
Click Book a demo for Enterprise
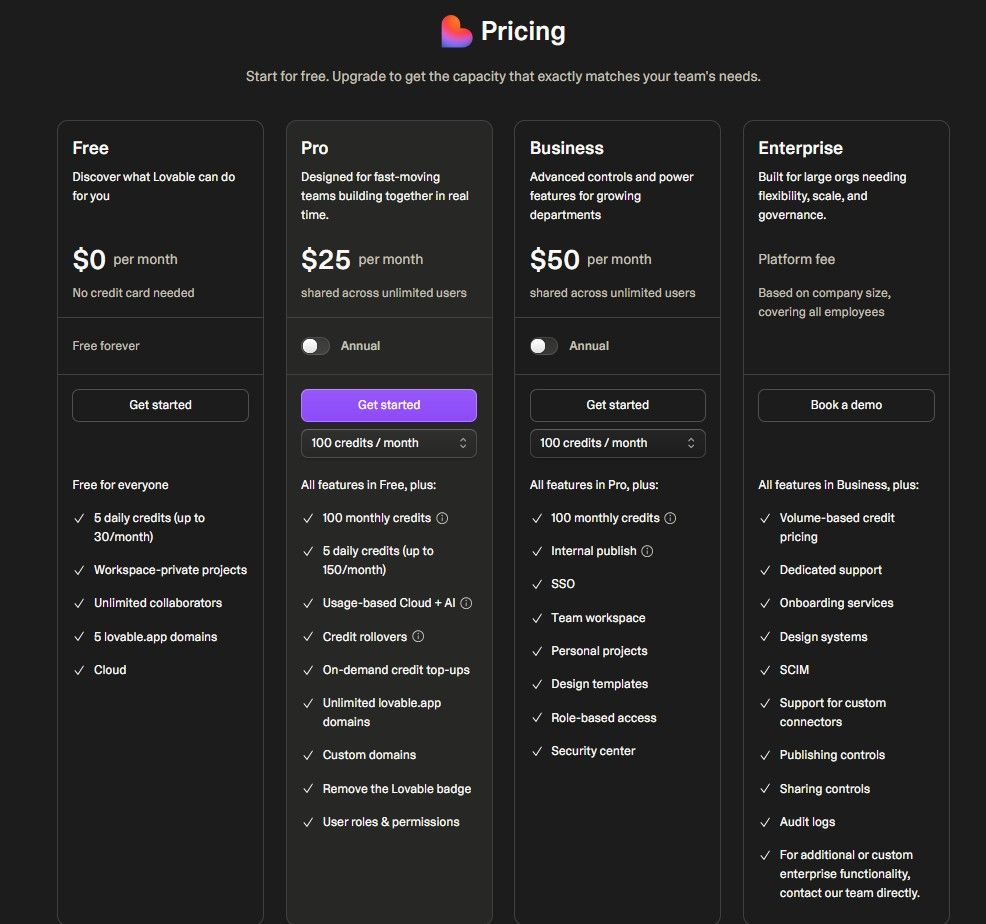coord(846,406)
